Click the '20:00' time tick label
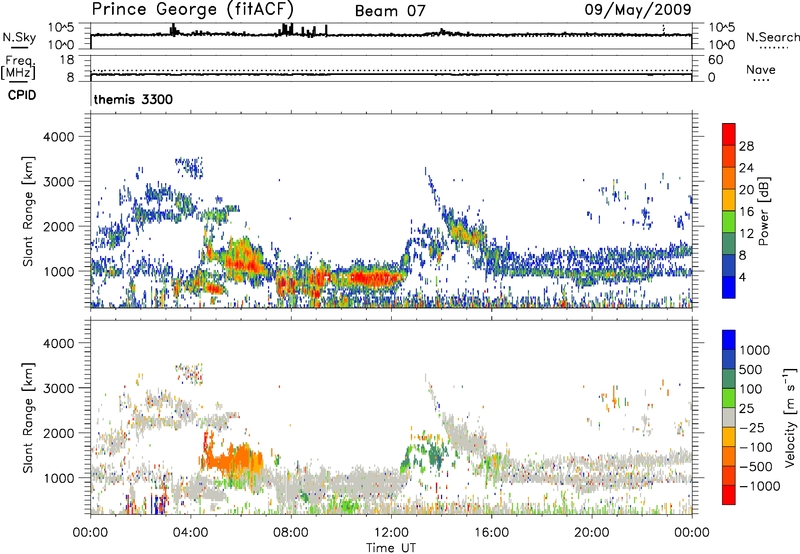Image resolution: width=800 pixels, height=554 pixels. pos(591,533)
